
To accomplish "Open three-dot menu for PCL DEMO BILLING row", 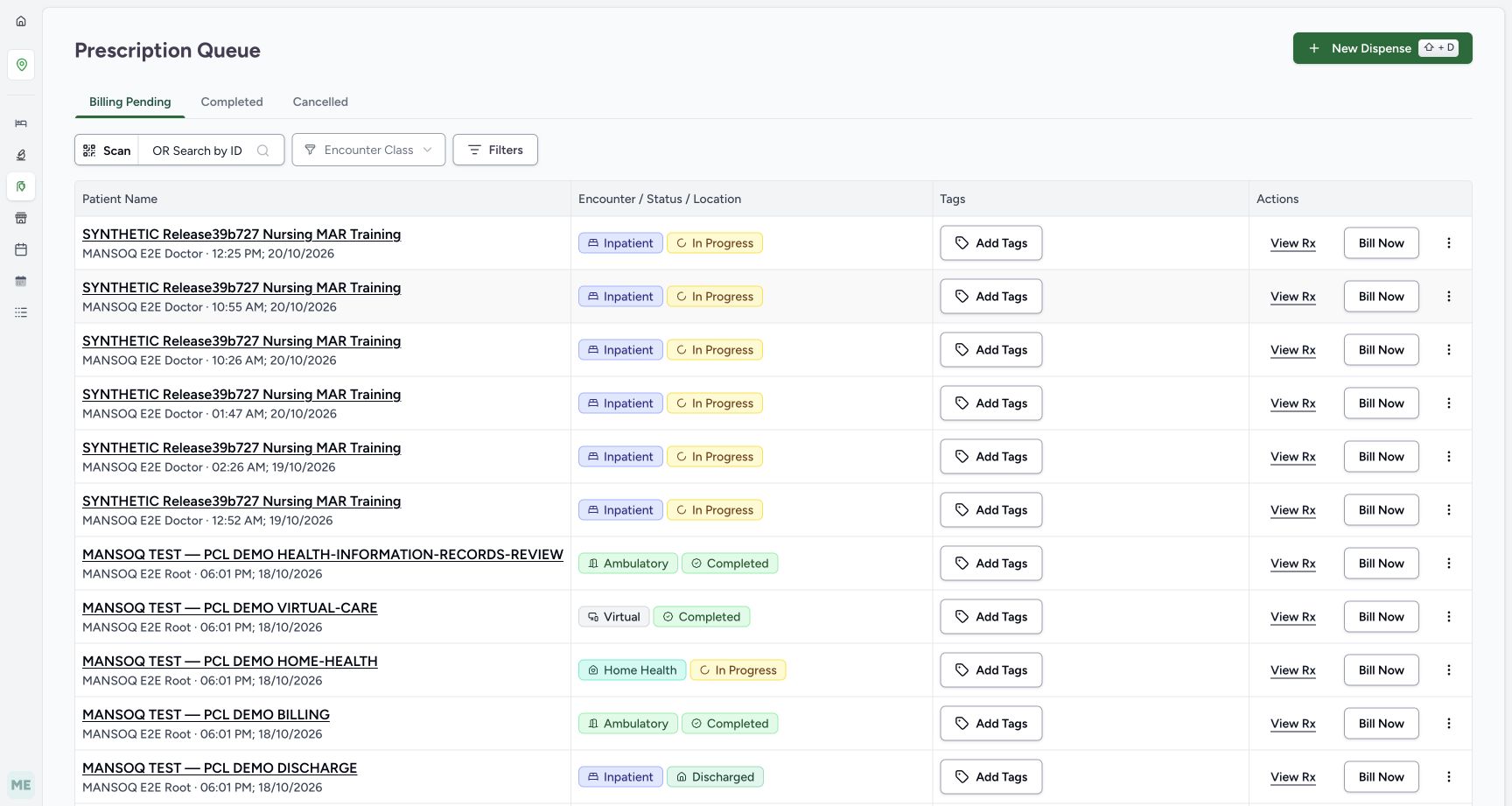I will click(x=1449, y=724).
